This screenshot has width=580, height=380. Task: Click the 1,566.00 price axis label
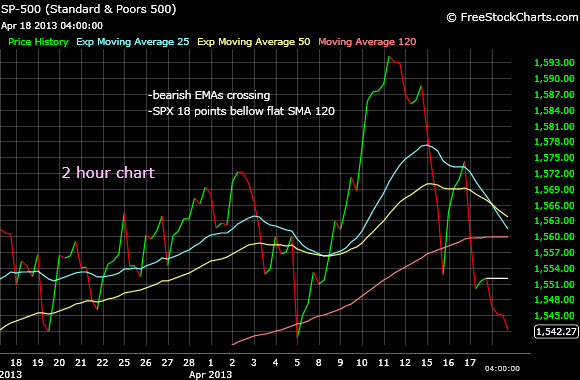pos(554,205)
